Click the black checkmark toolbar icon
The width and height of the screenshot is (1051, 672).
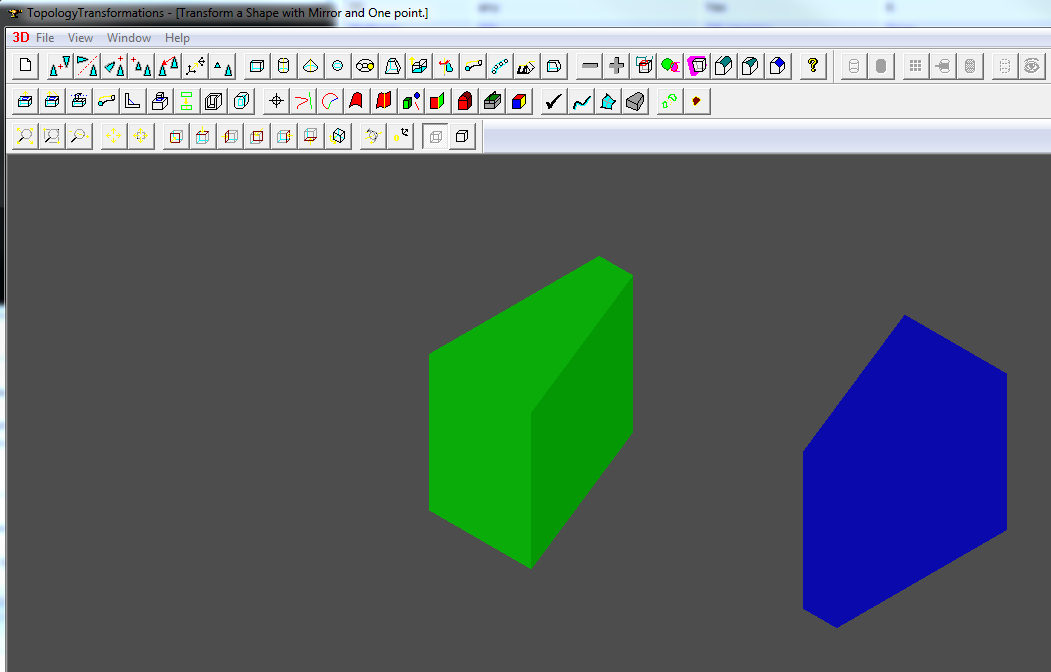[553, 101]
